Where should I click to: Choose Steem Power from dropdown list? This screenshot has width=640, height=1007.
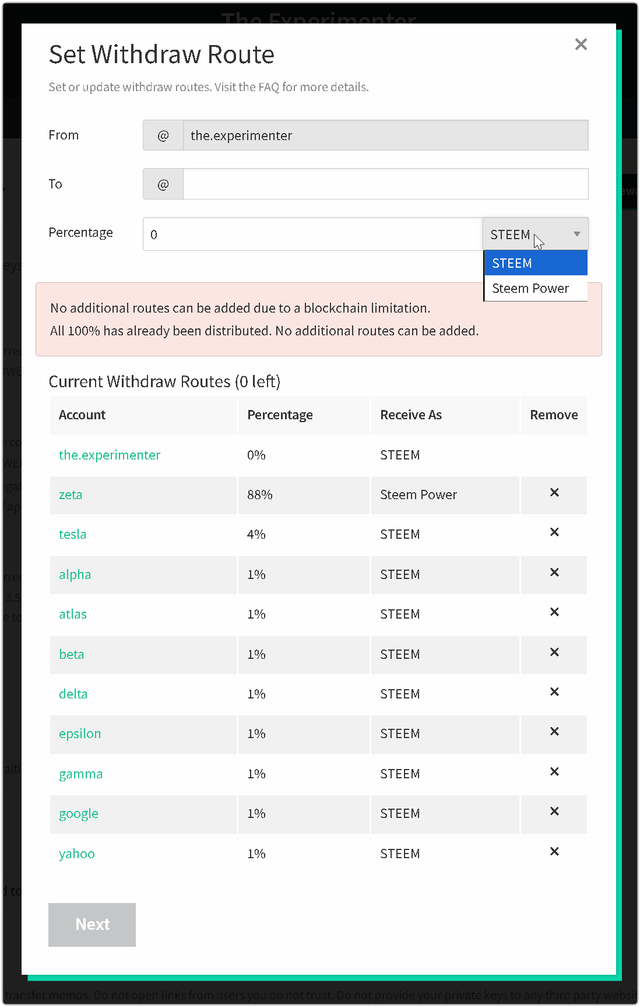pos(536,289)
